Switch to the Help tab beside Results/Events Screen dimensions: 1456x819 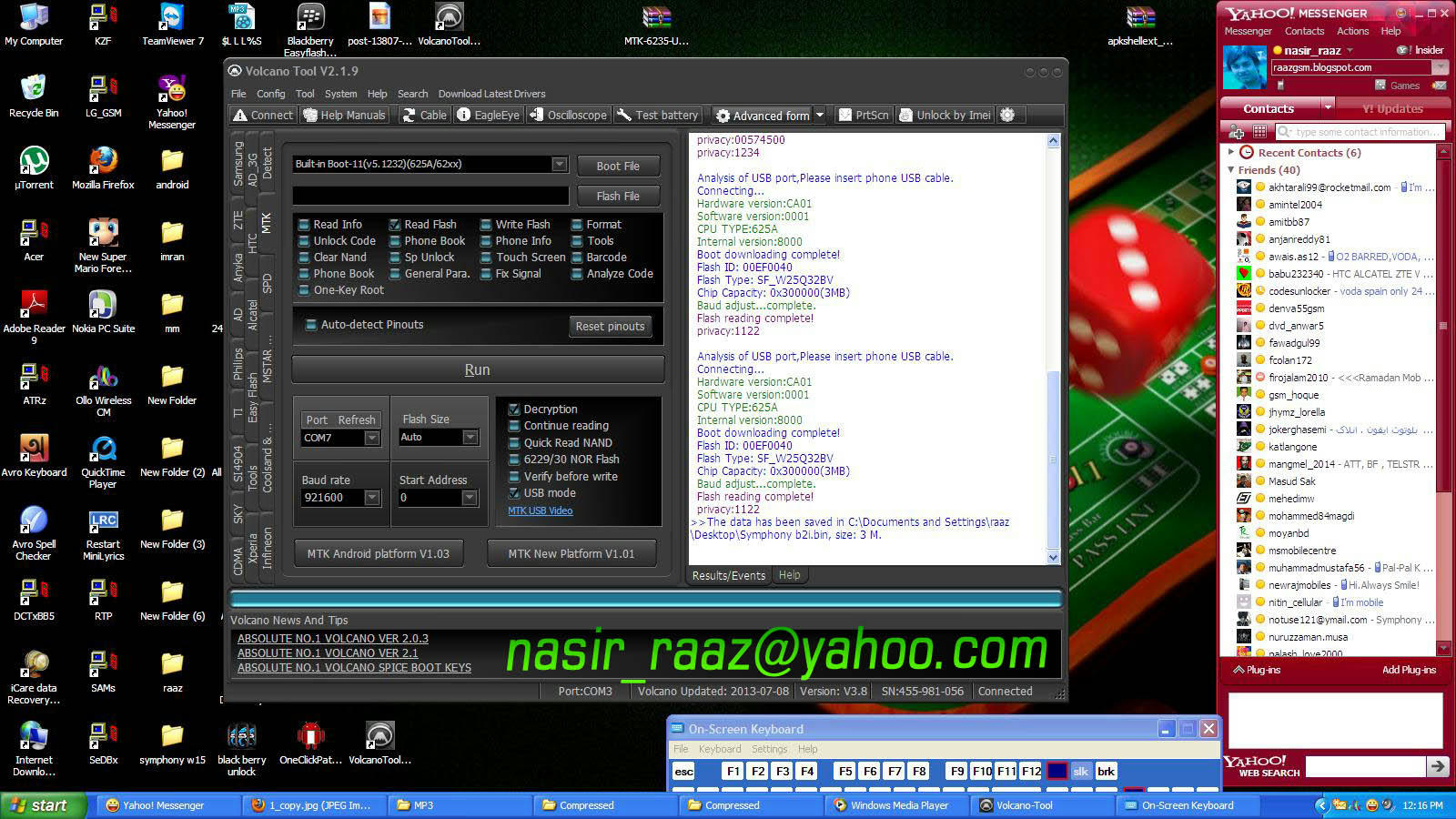point(789,575)
